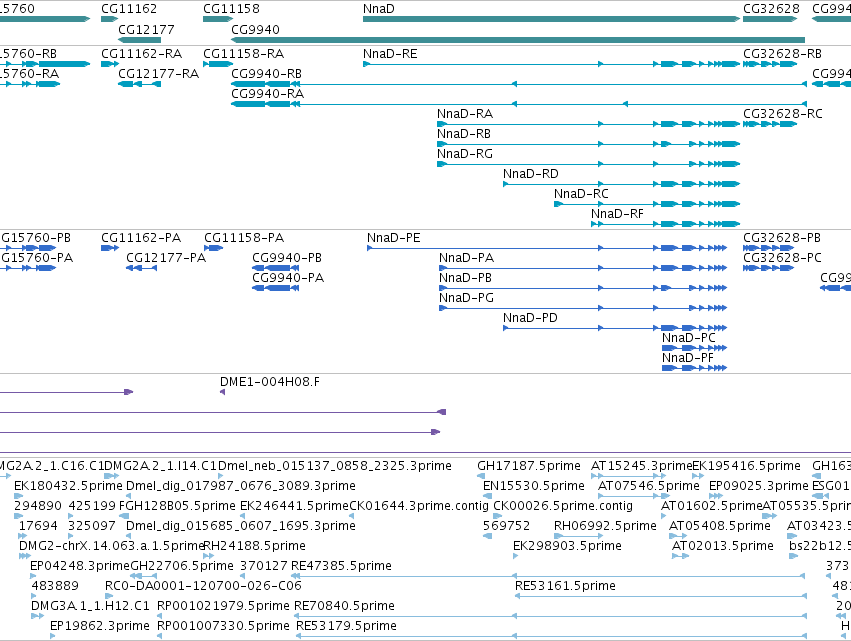Select transcript CG9940-RA
The height and width of the screenshot is (641, 851).
pyautogui.click(x=519, y=104)
